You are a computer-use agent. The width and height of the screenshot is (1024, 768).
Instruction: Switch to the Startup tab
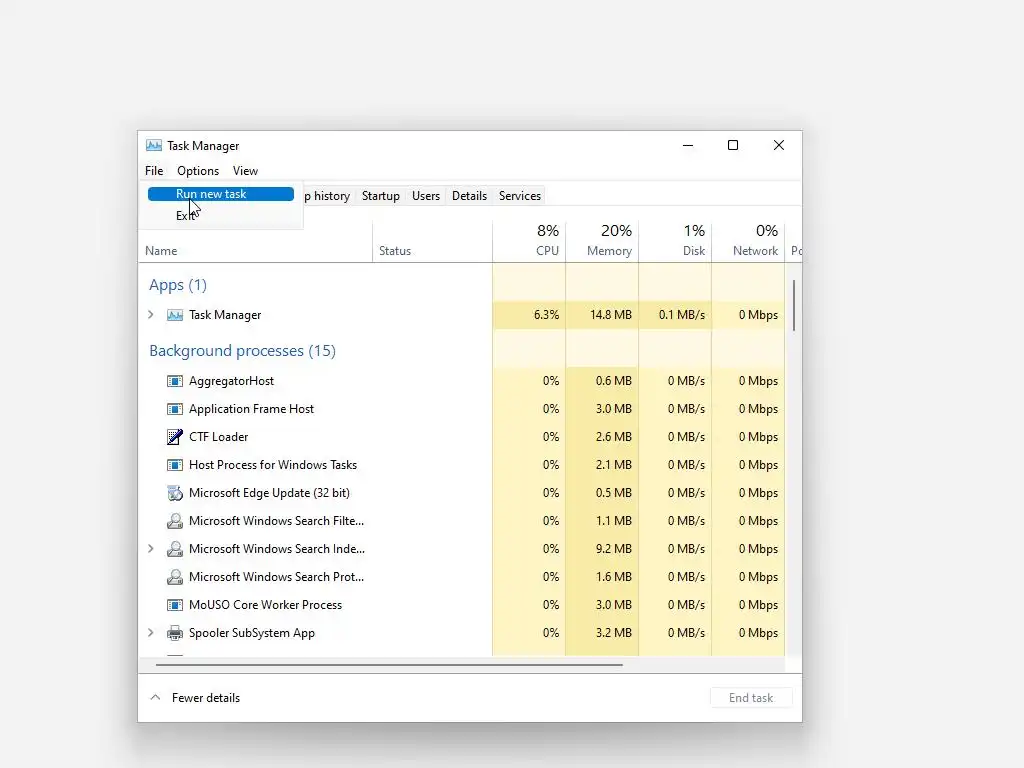tap(381, 196)
